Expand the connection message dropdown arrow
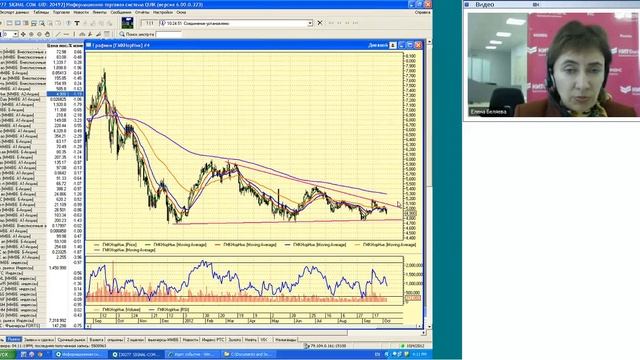This screenshot has width=640, height=360. tap(310, 23)
